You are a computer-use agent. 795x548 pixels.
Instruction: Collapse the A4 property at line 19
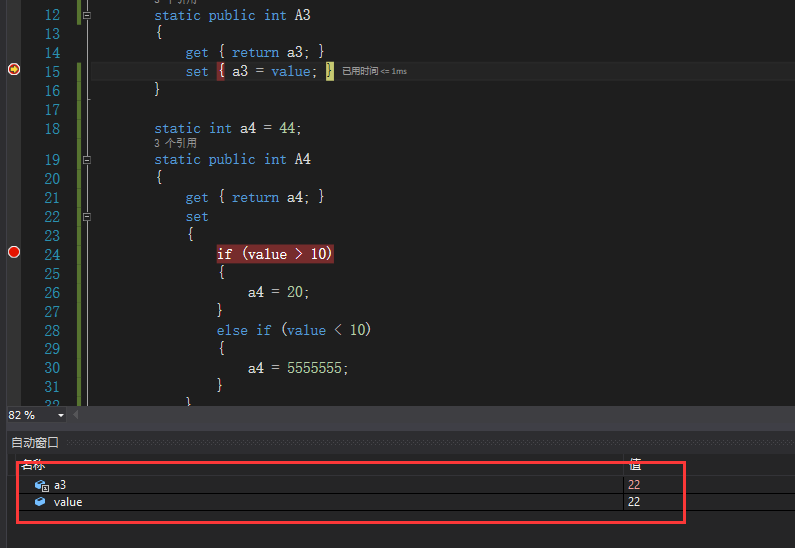tap(87, 160)
